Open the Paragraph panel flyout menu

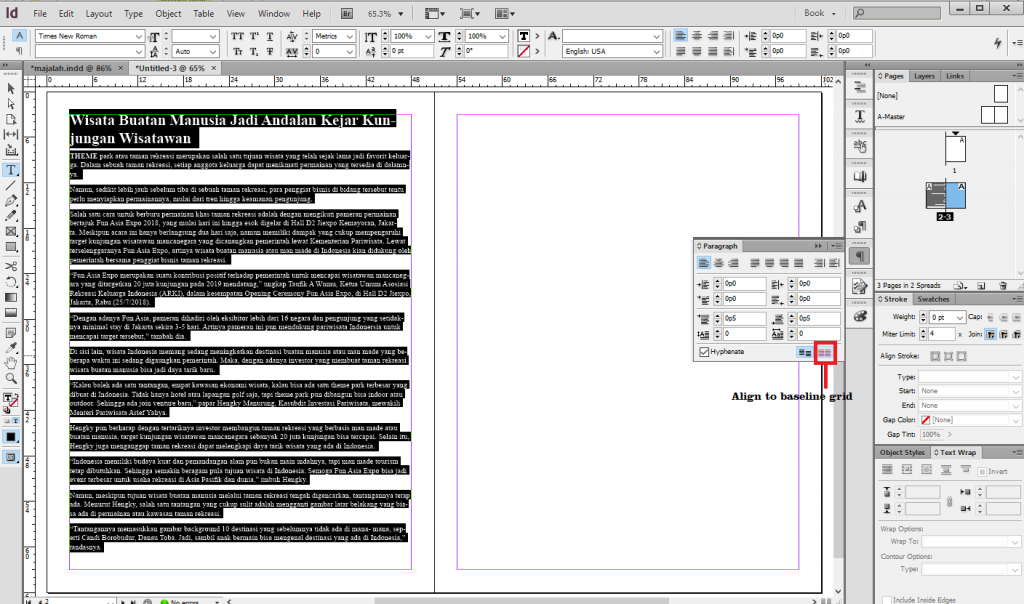click(x=835, y=246)
